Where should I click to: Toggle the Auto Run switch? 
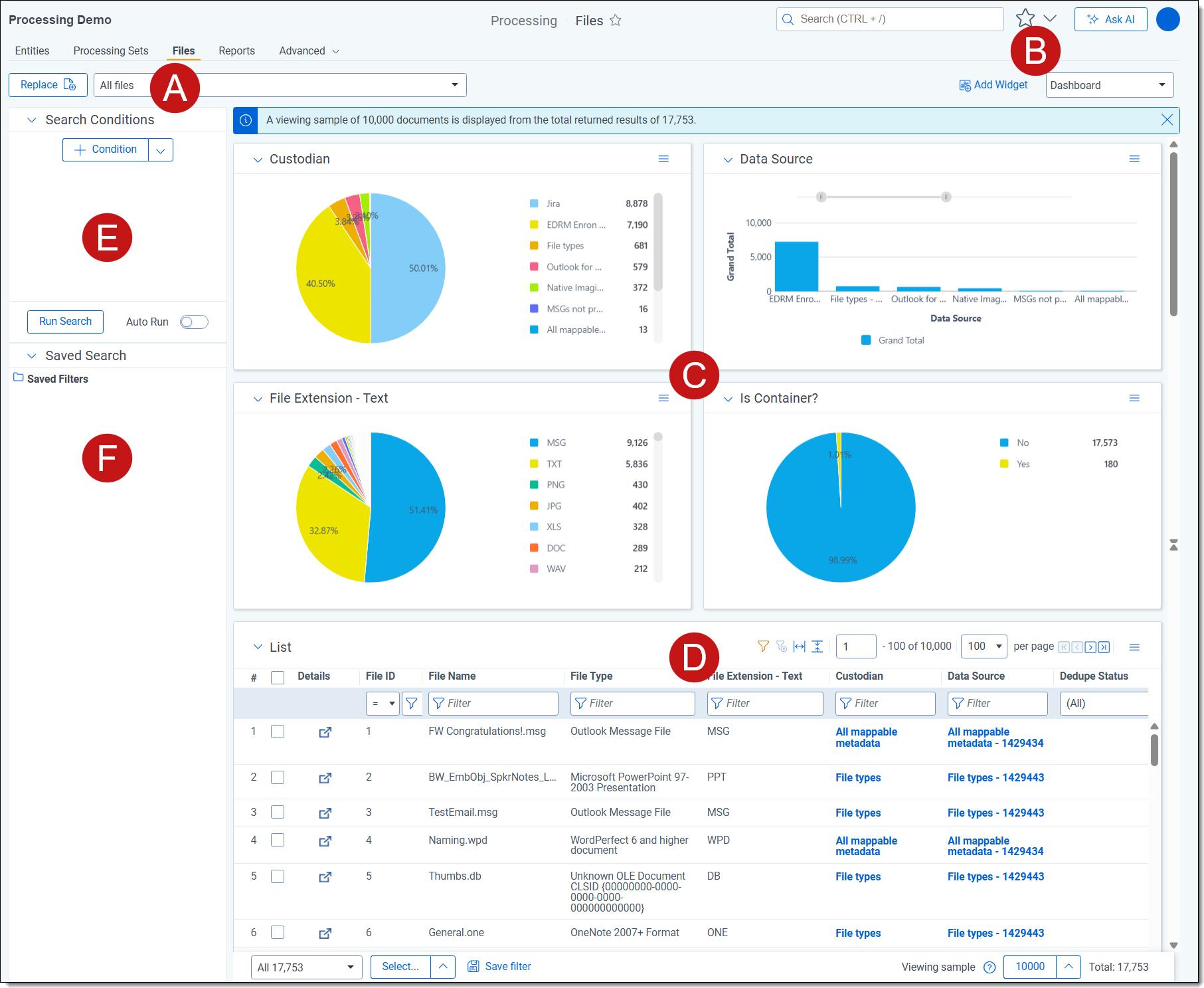click(194, 322)
